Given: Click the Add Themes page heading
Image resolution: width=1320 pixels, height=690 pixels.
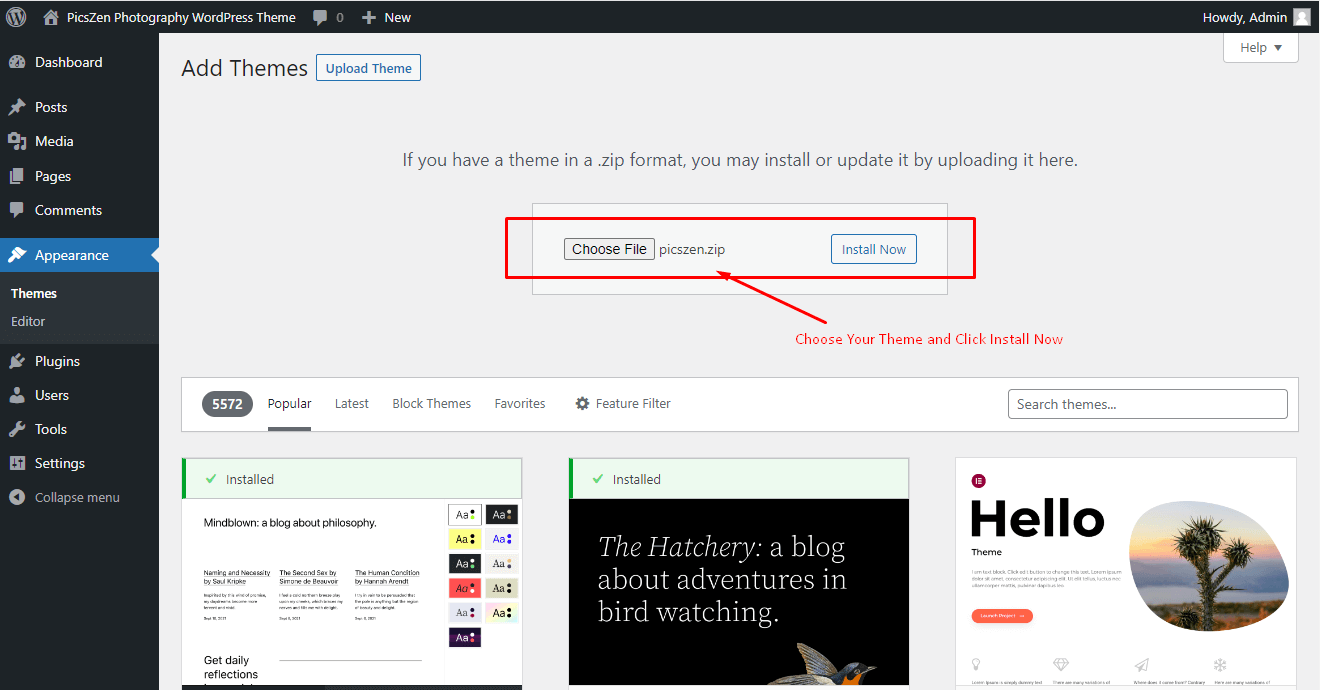Looking at the screenshot, I should [x=245, y=68].
